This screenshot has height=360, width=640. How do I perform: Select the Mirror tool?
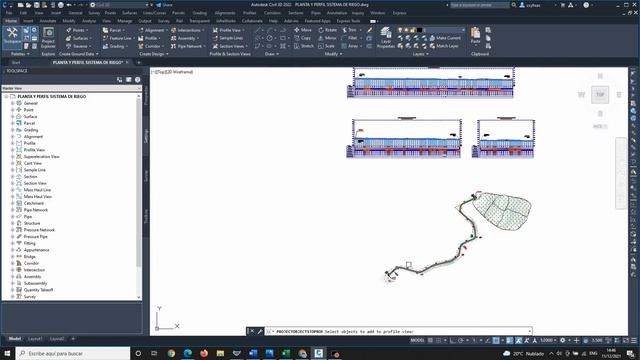(x=327, y=38)
